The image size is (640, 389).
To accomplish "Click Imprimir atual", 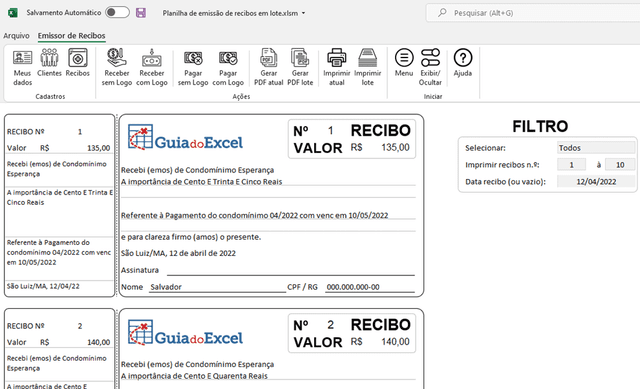I will 337,67.
